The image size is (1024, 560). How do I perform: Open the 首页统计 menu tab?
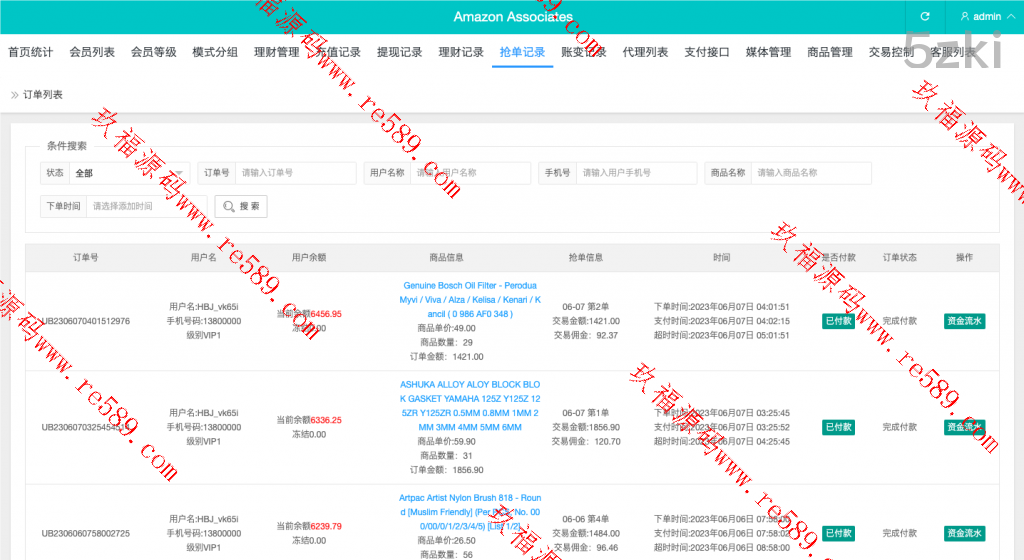[x=30, y=52]
